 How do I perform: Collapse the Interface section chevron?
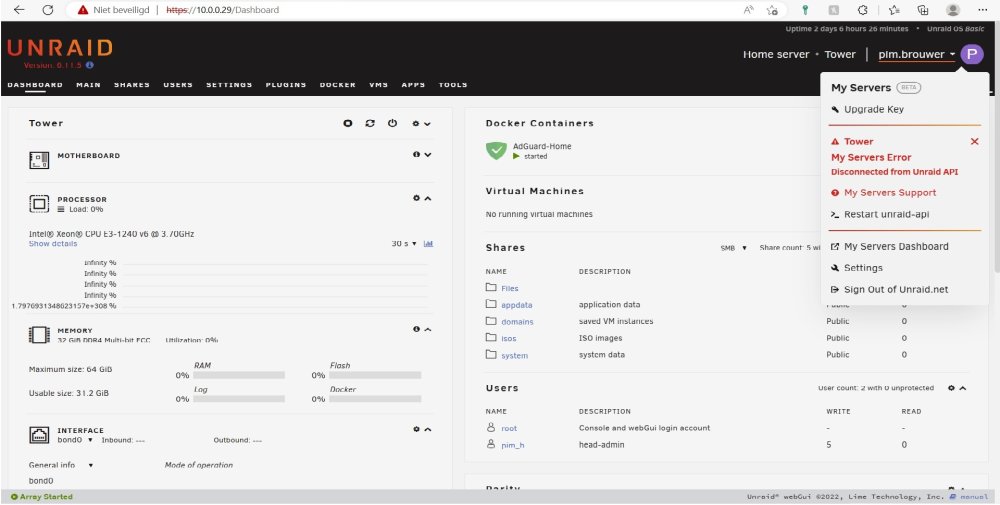428,429
